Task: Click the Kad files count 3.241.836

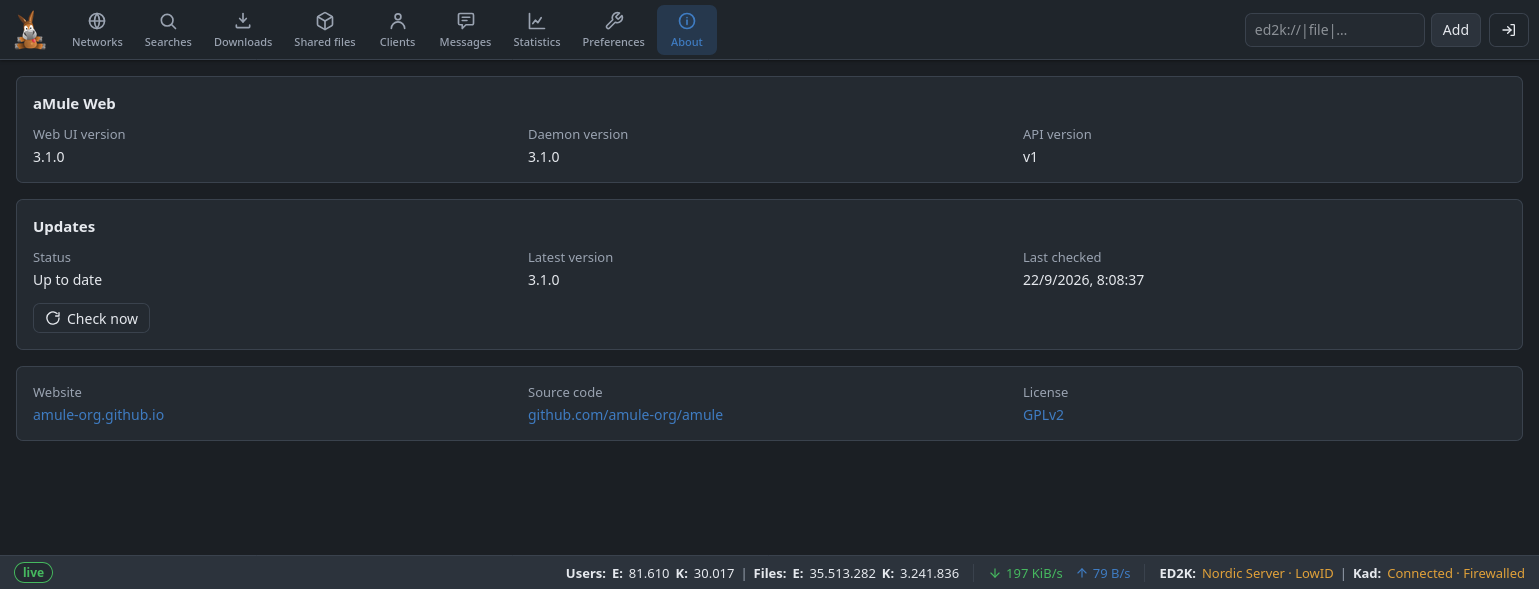Action: click(929, 573)
